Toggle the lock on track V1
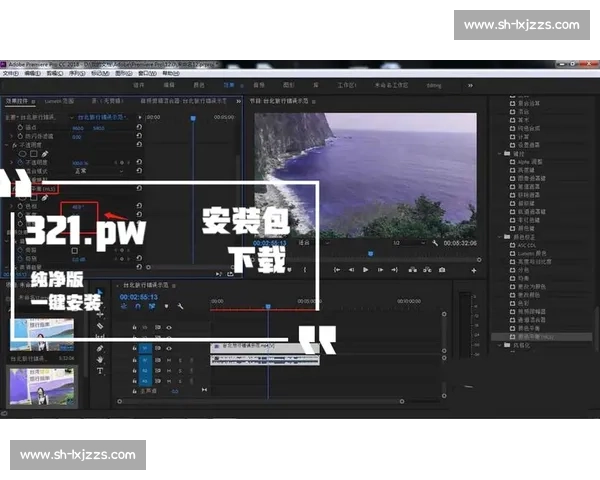 click(134, 348)
